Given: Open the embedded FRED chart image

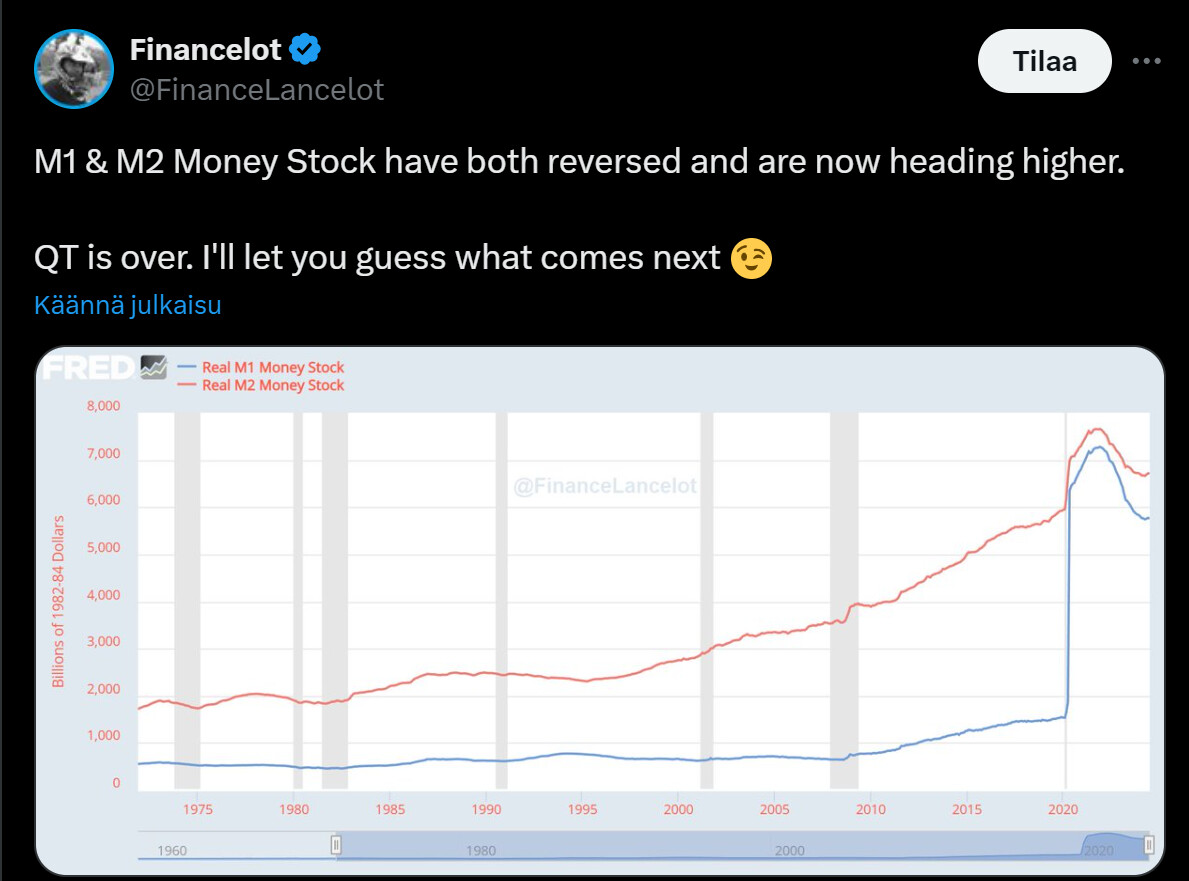Looking at the screenshot, I should [599, 611].
